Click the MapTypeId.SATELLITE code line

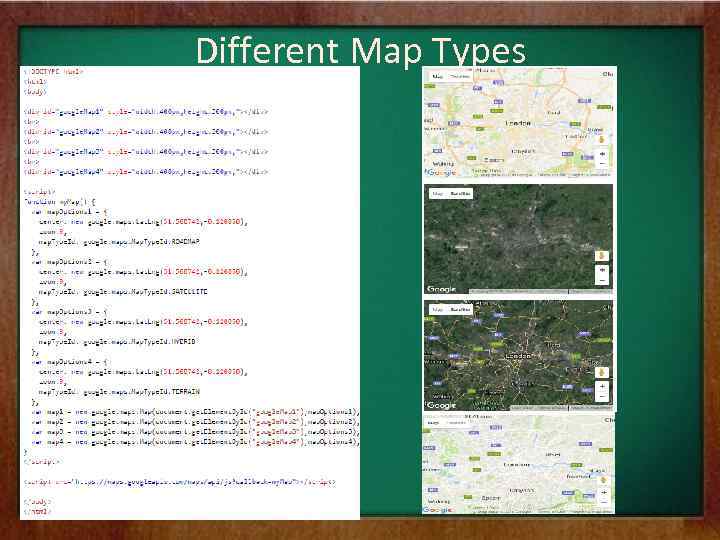[x=123, y=292]
